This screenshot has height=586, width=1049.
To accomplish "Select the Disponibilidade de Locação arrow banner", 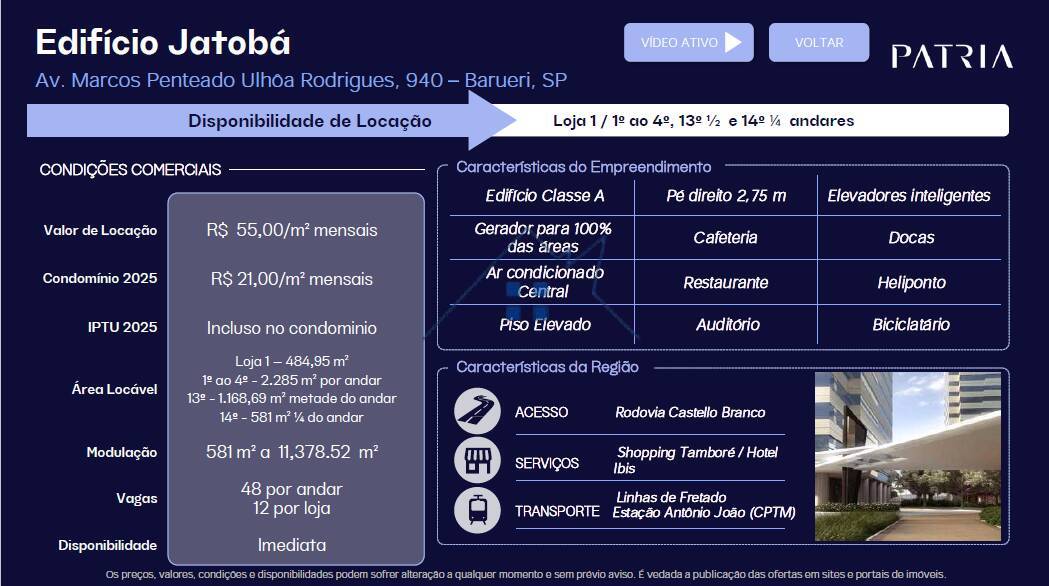I will click(271, 120).
